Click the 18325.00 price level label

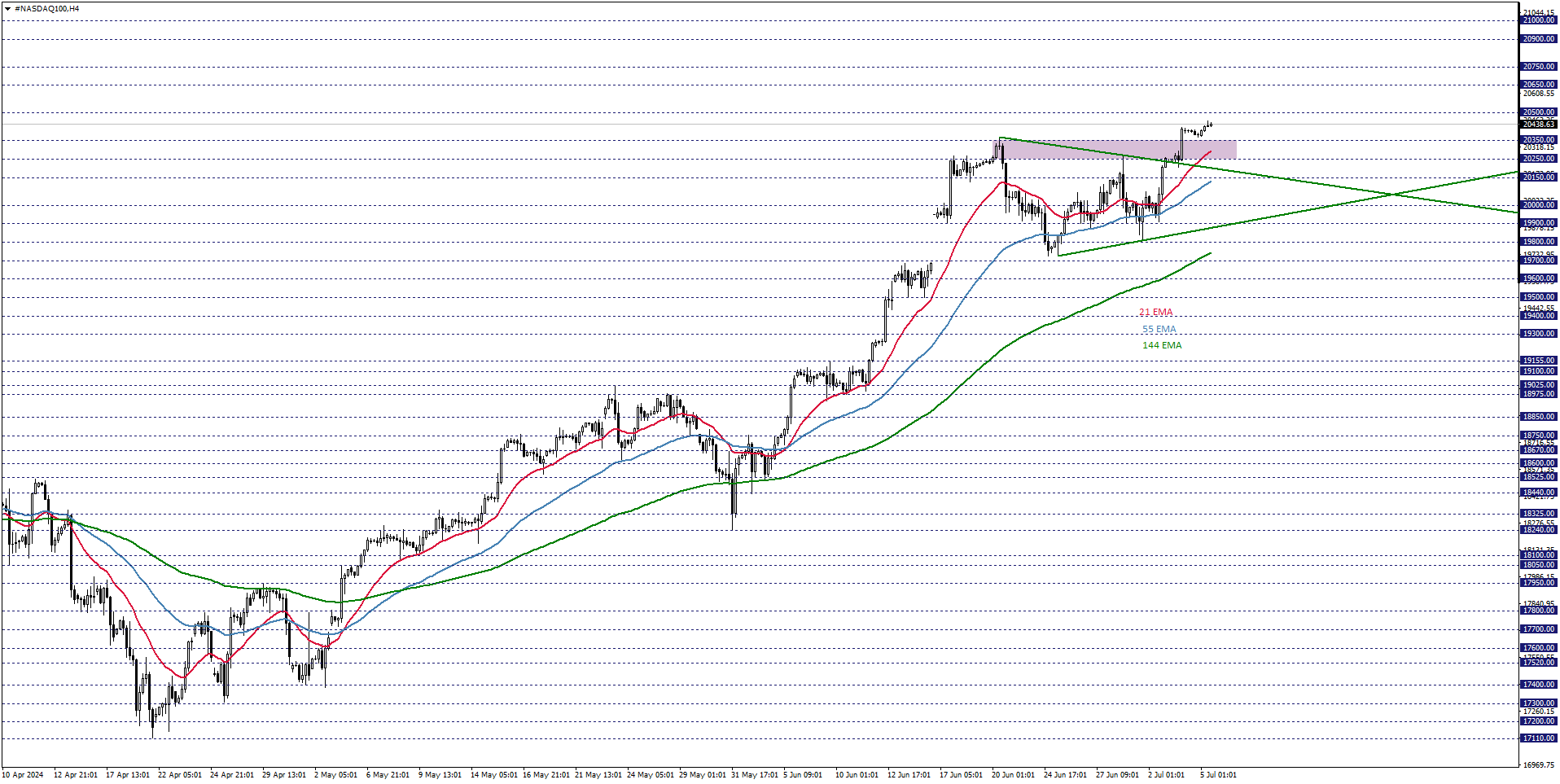pos(1539,514)
